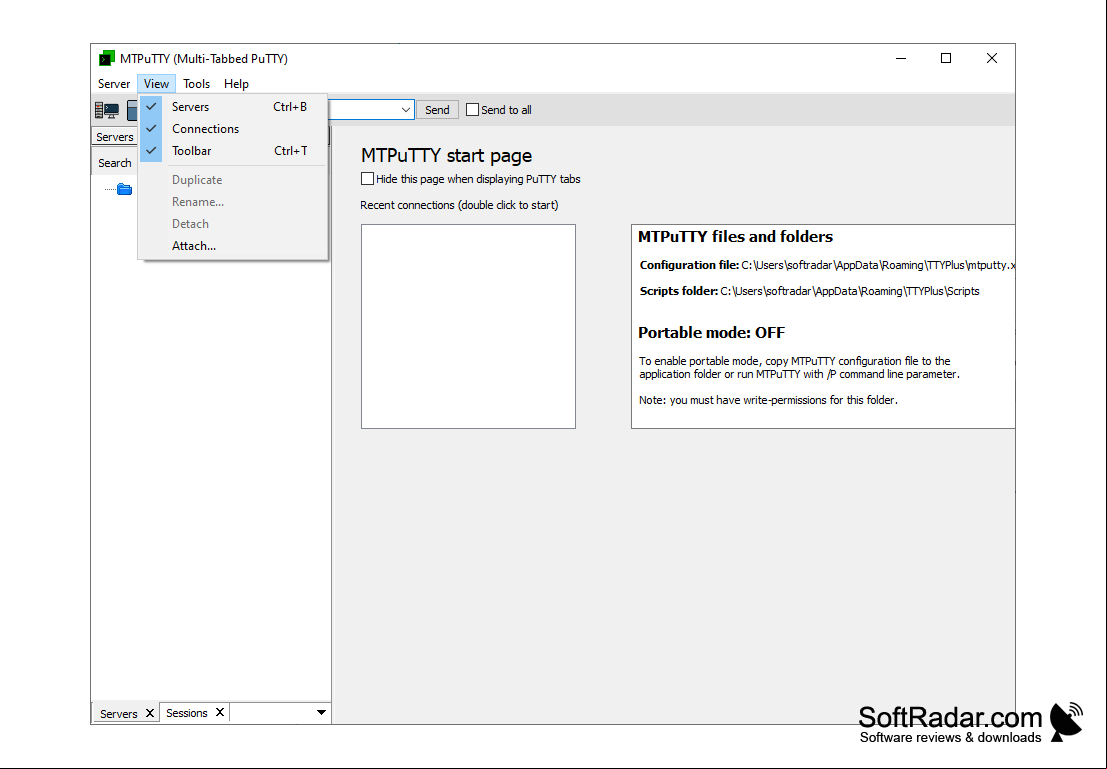The height and width of the screenshot is (769, 1107).
Task: Click the Configuration file path text
Action: point(878,265)
